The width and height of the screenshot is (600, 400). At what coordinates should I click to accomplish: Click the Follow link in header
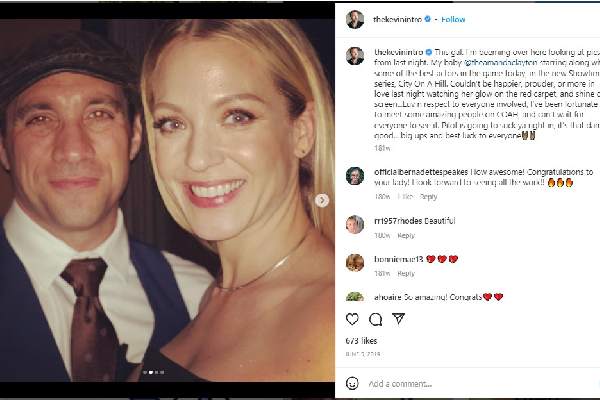pos(454,19)
